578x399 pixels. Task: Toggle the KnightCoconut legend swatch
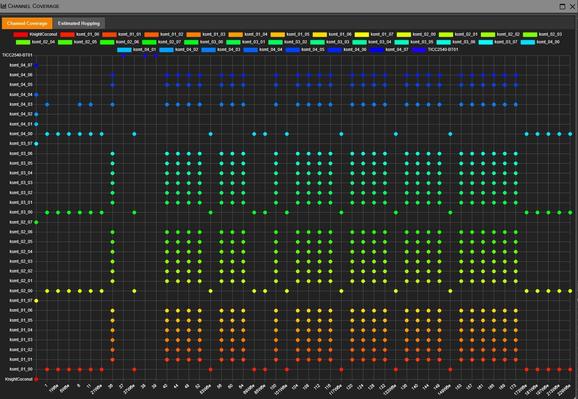(21, 34)
